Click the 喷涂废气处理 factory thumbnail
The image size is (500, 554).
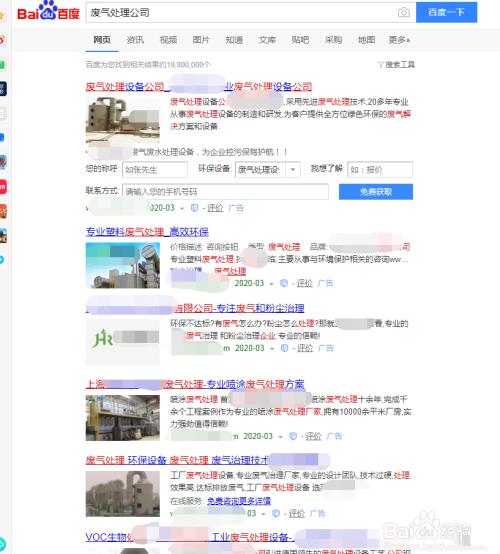click(123, 418)
